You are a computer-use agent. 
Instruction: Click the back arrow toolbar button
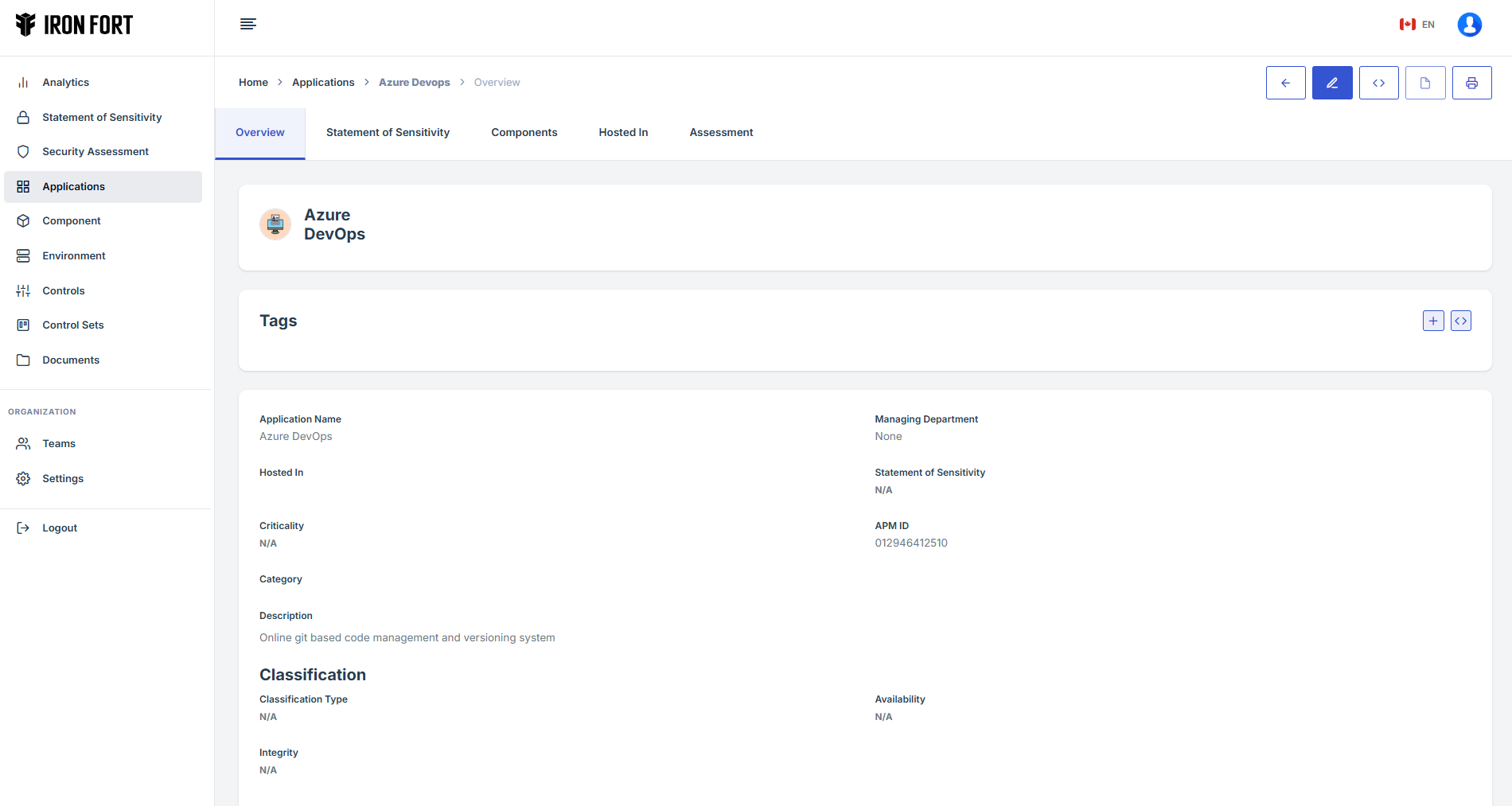[1285, 83]
